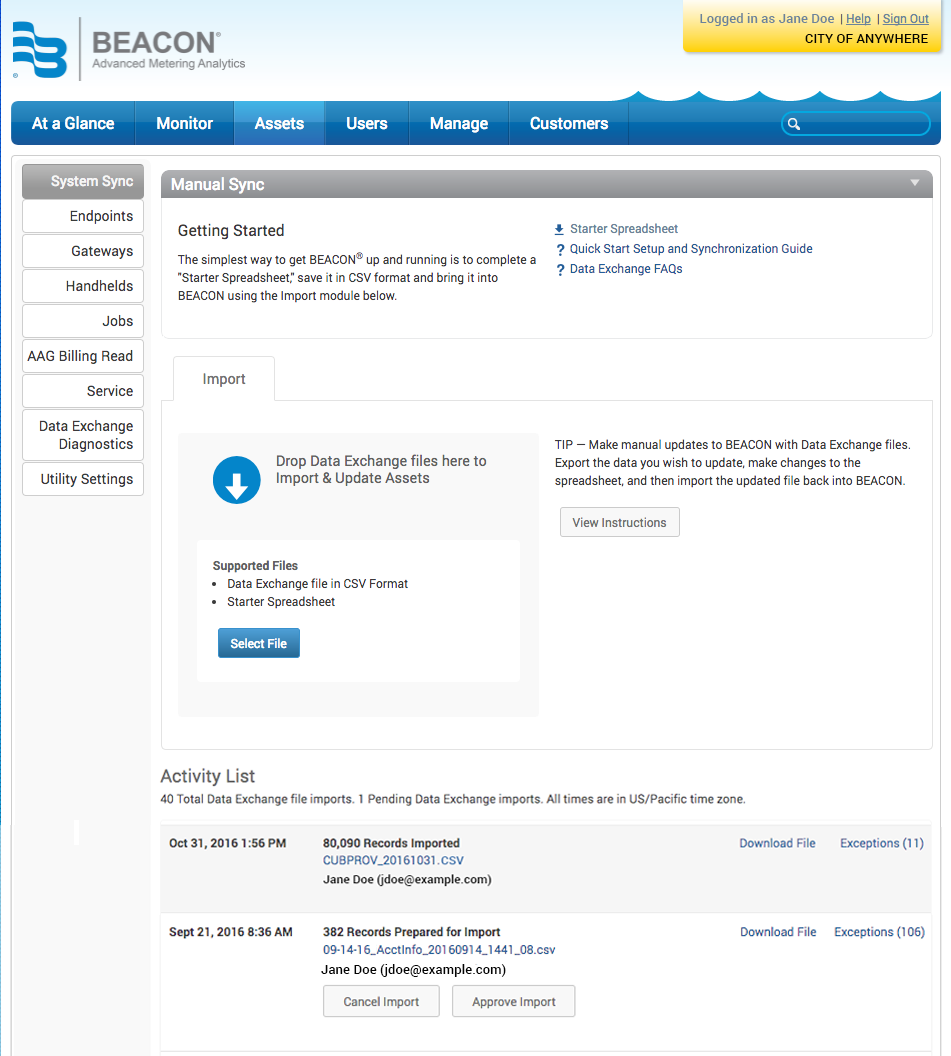The height and width of the screenshot is (1056, 951).
Task: Navigate to the Customers section
Action: coord(568,122)
